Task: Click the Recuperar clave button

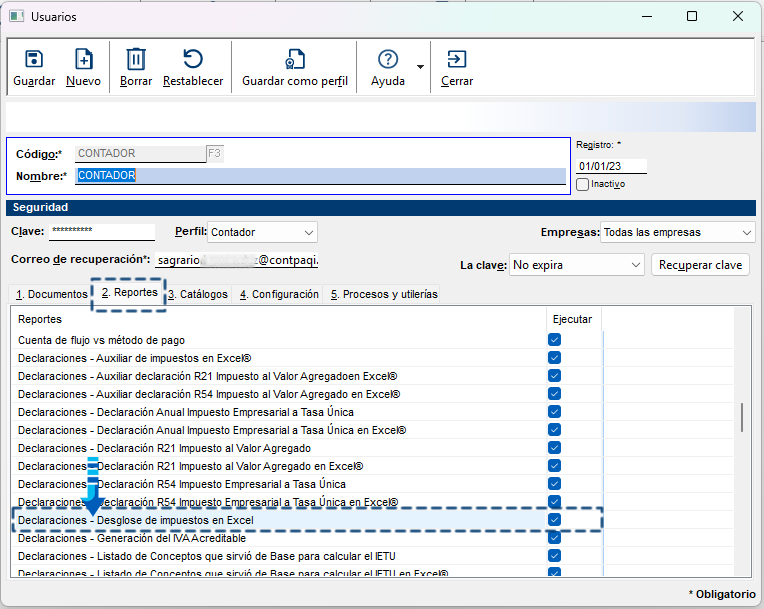Action: pos(700,265)
